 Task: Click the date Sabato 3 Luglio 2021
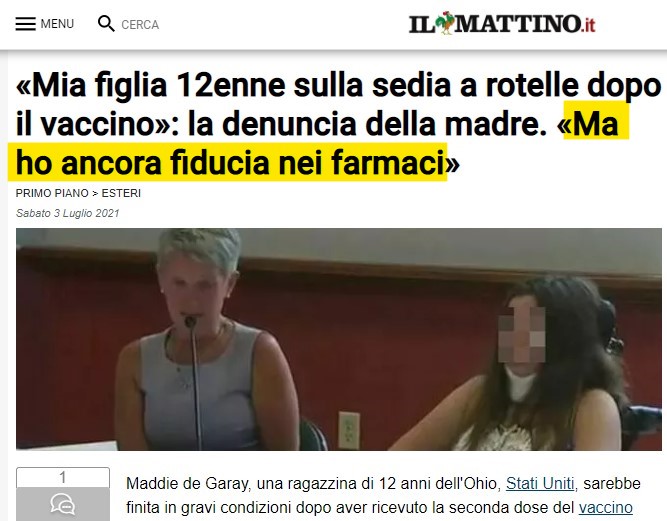tap(68, 213)
